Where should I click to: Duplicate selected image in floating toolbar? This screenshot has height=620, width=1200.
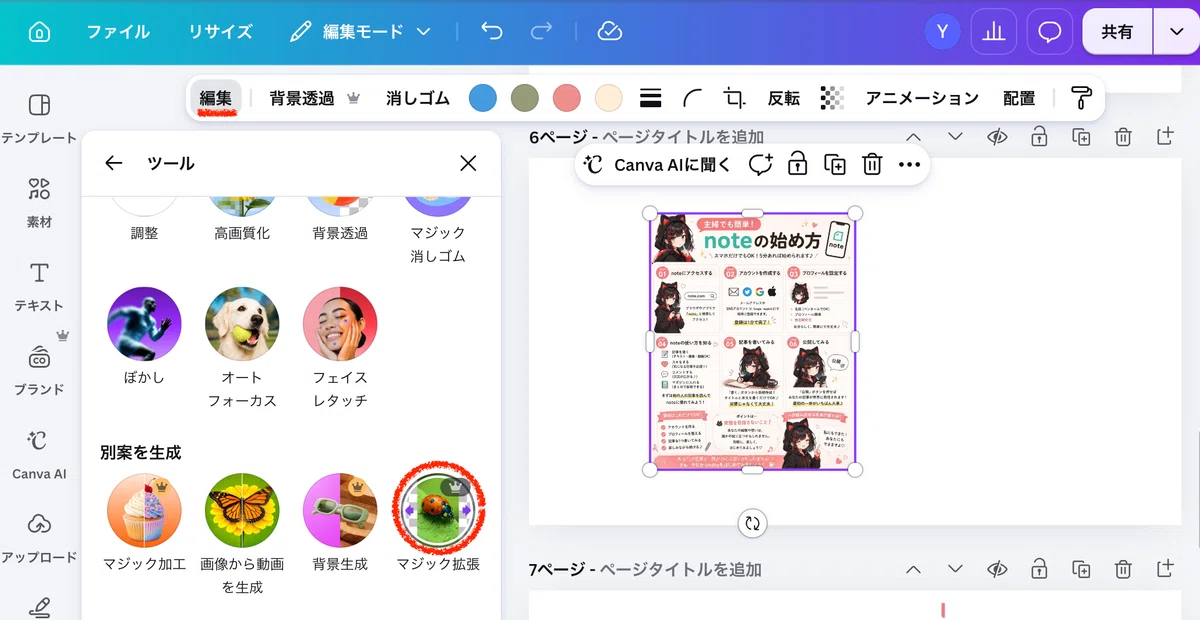834,165
